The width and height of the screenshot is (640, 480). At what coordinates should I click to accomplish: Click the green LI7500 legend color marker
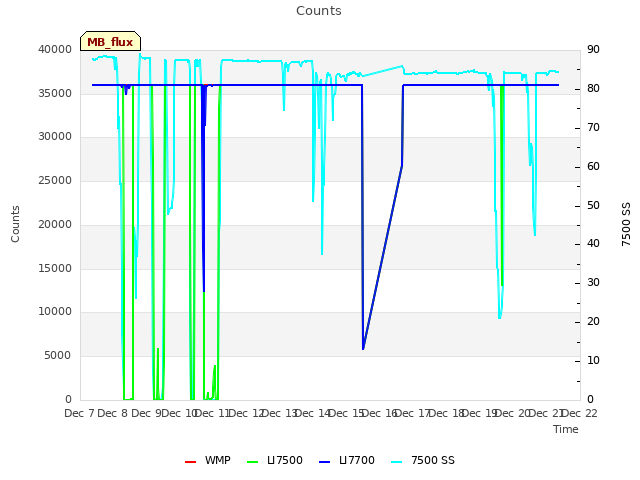click(x=253, y=462)
